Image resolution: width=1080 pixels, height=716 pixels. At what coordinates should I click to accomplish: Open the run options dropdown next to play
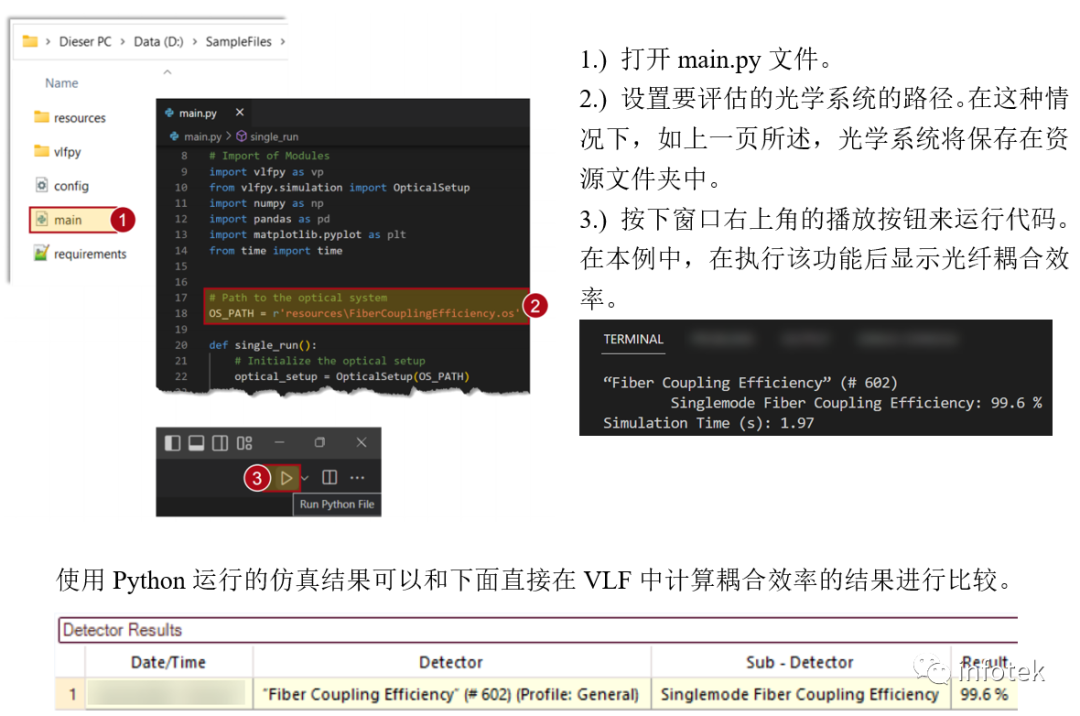[x=305, y=477]
